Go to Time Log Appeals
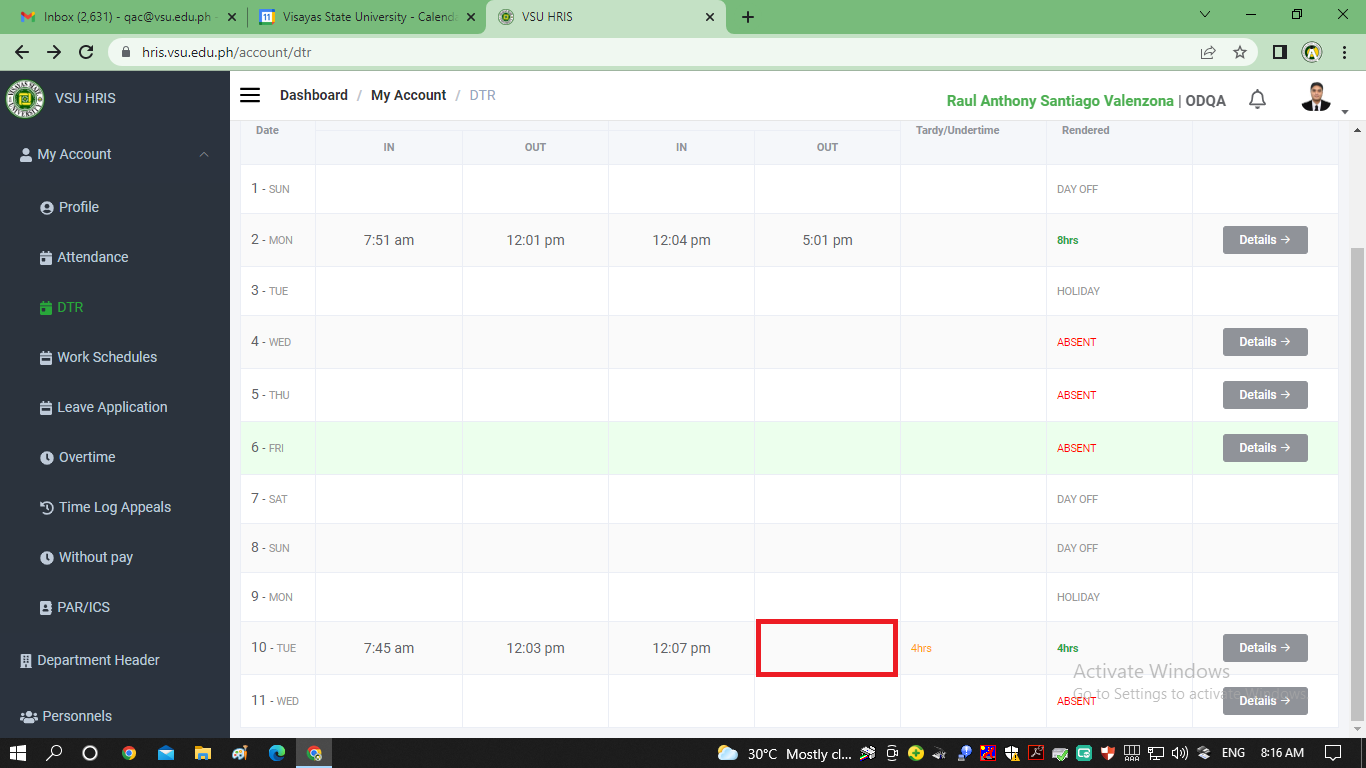 (x=114, y=507)
